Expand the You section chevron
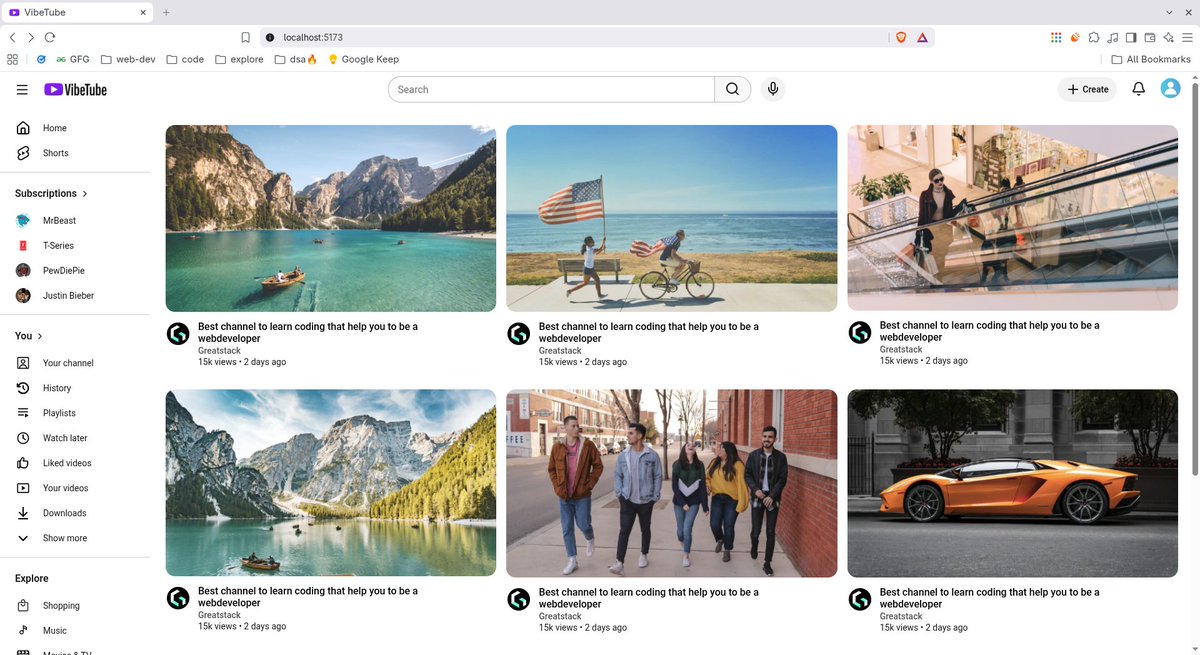 40,336
